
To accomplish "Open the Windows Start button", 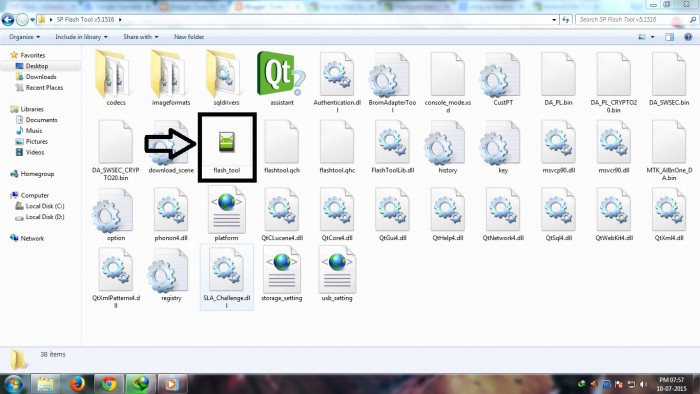I will [12, 384].
